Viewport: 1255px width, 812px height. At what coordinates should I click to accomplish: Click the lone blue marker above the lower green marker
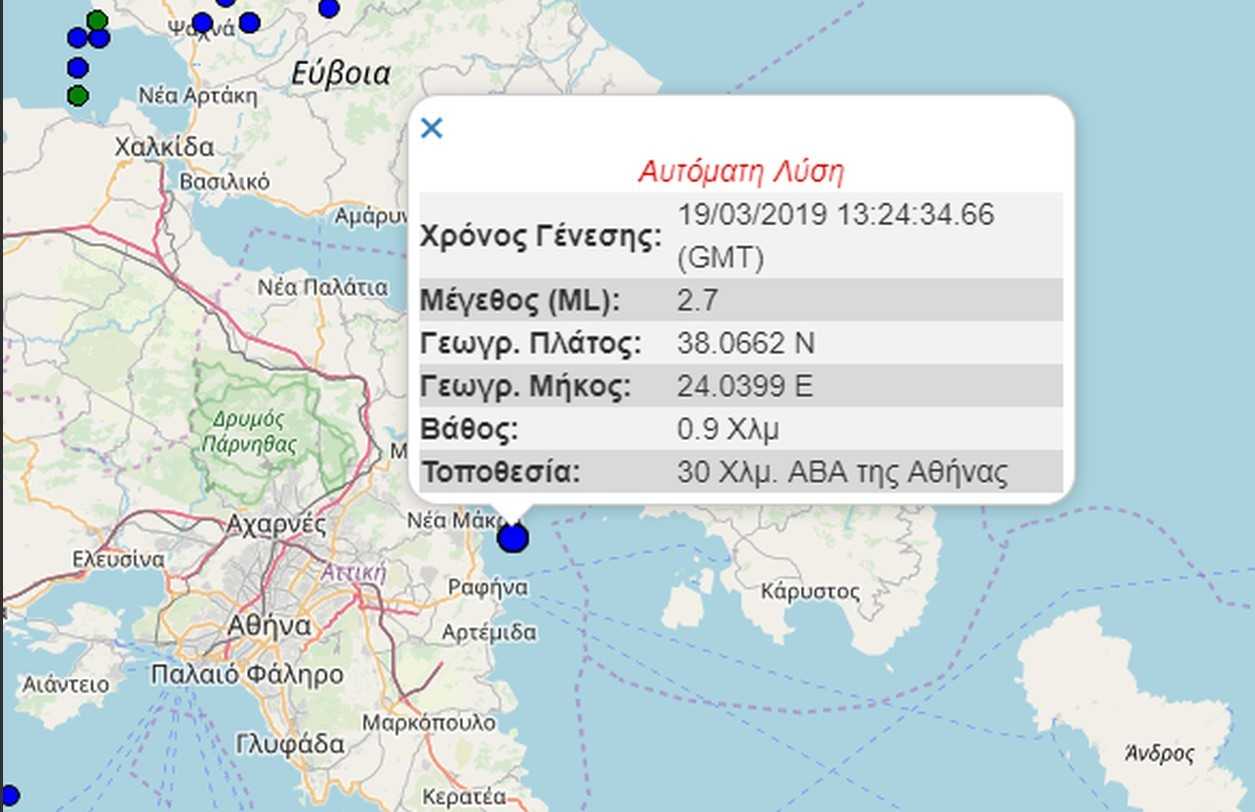click(78, 68)
